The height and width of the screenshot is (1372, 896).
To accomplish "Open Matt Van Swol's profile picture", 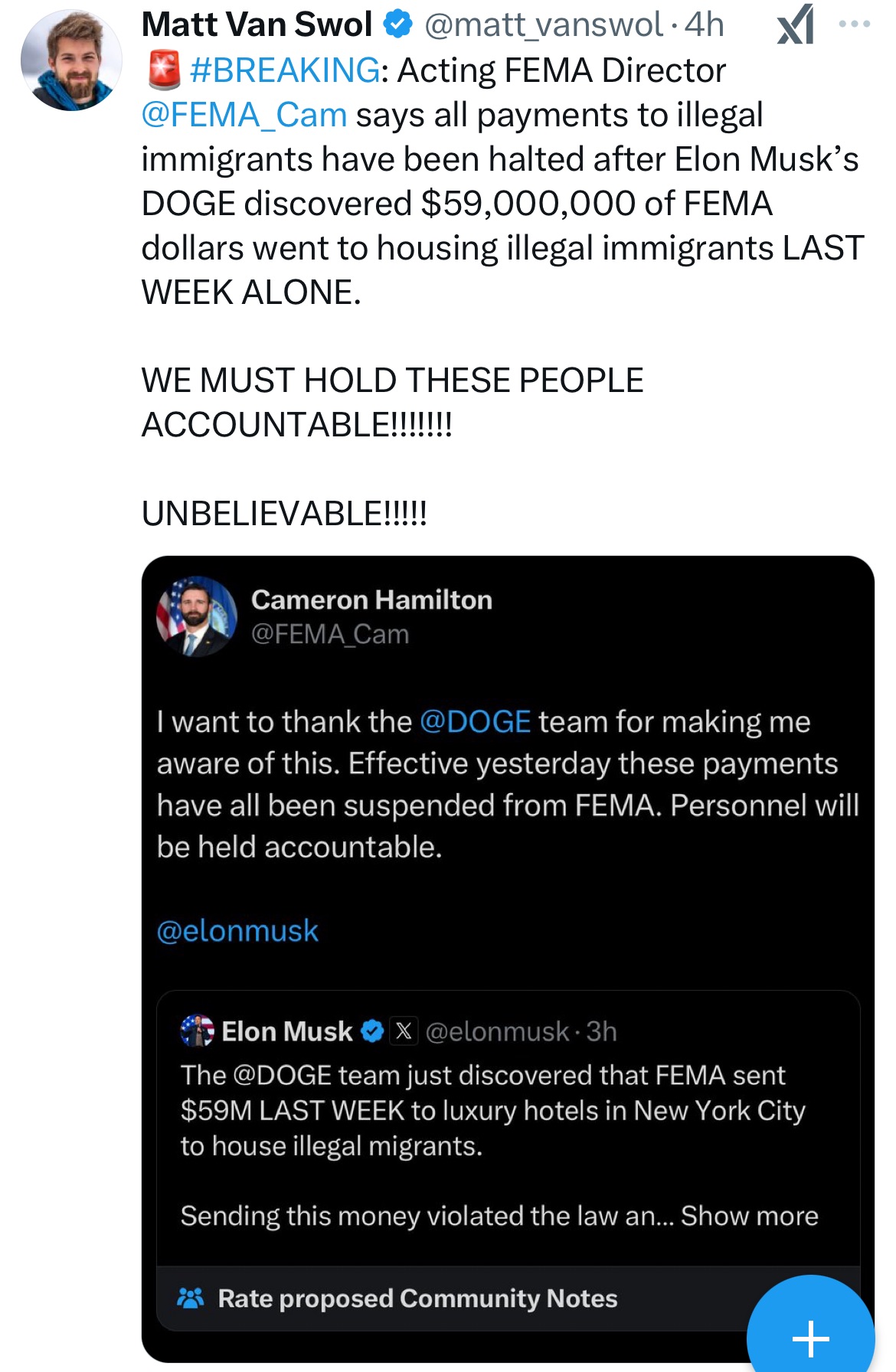I will (71, 60).
